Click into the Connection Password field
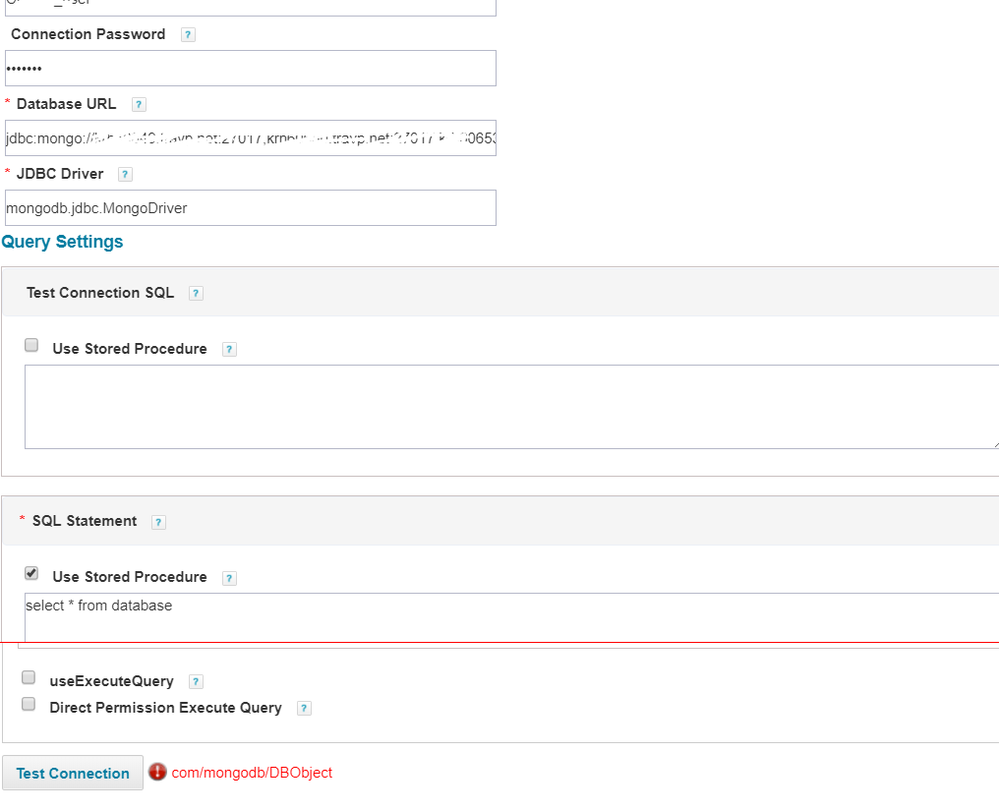This screenshot has width=999, height=801. (x=250, y=68)
